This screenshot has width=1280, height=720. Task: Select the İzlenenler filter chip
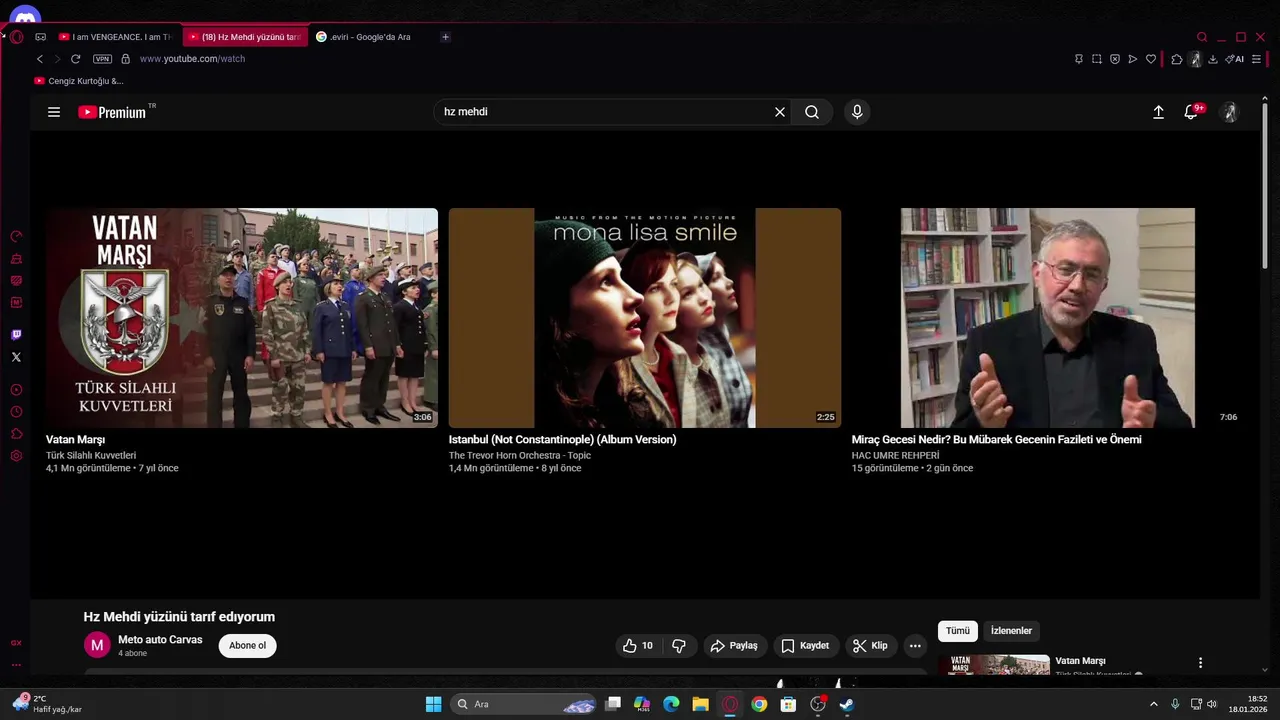point(1011,631)
